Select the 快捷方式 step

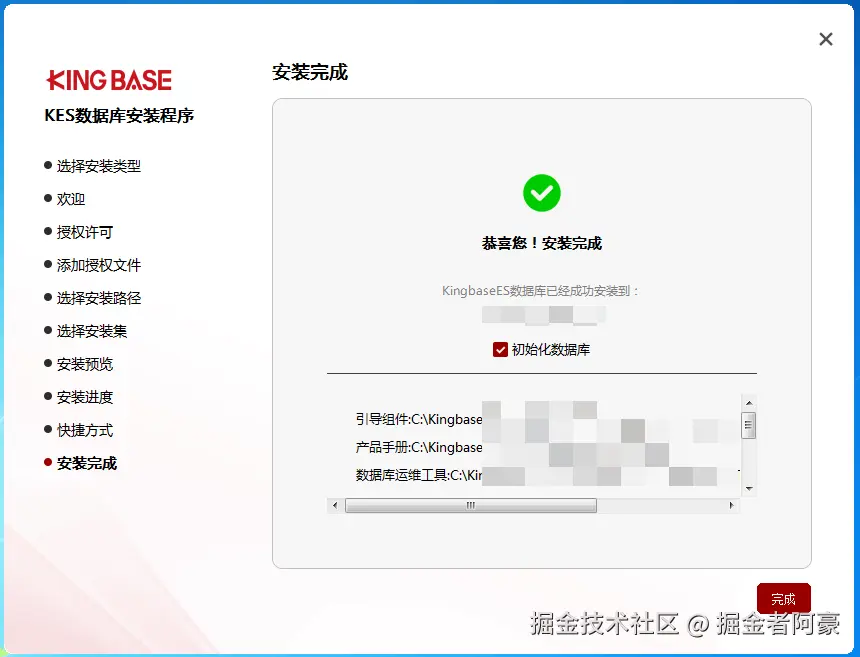(78, 430)
